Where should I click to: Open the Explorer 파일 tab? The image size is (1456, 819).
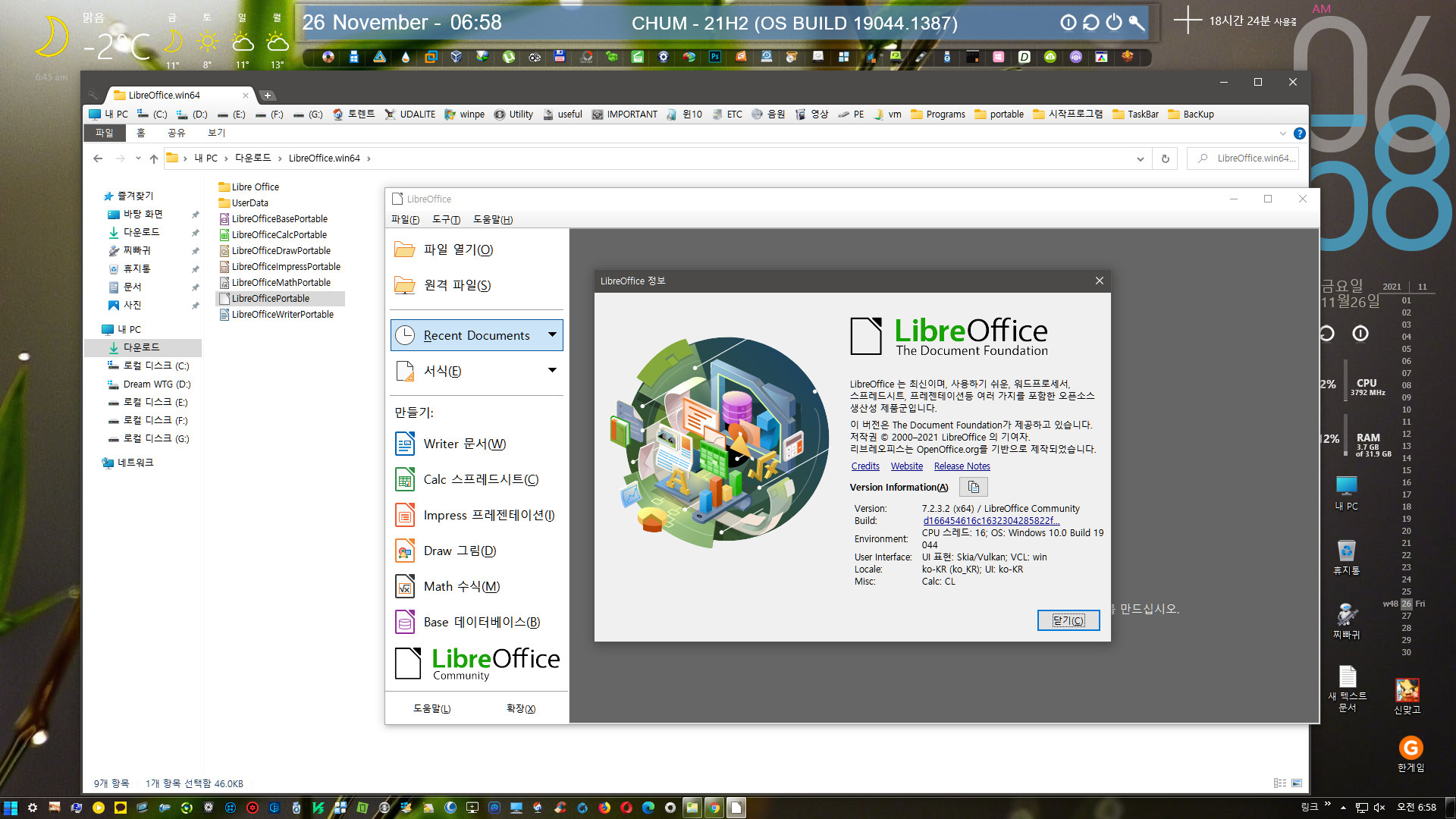[x=104, y=133]
